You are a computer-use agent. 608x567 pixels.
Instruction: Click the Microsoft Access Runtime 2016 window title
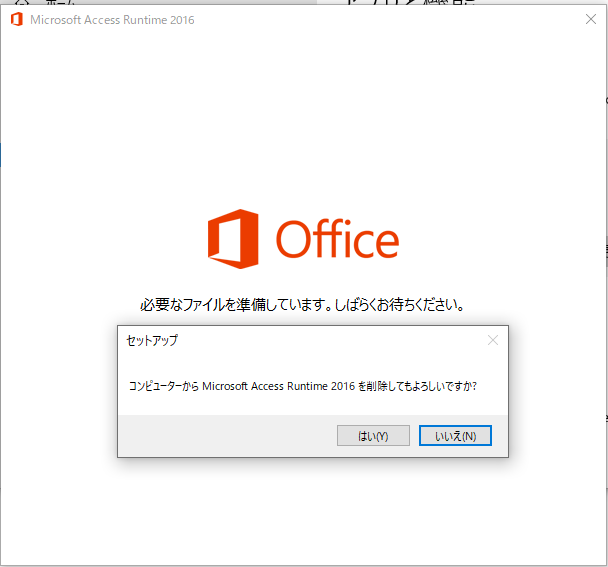coord(113,20)
